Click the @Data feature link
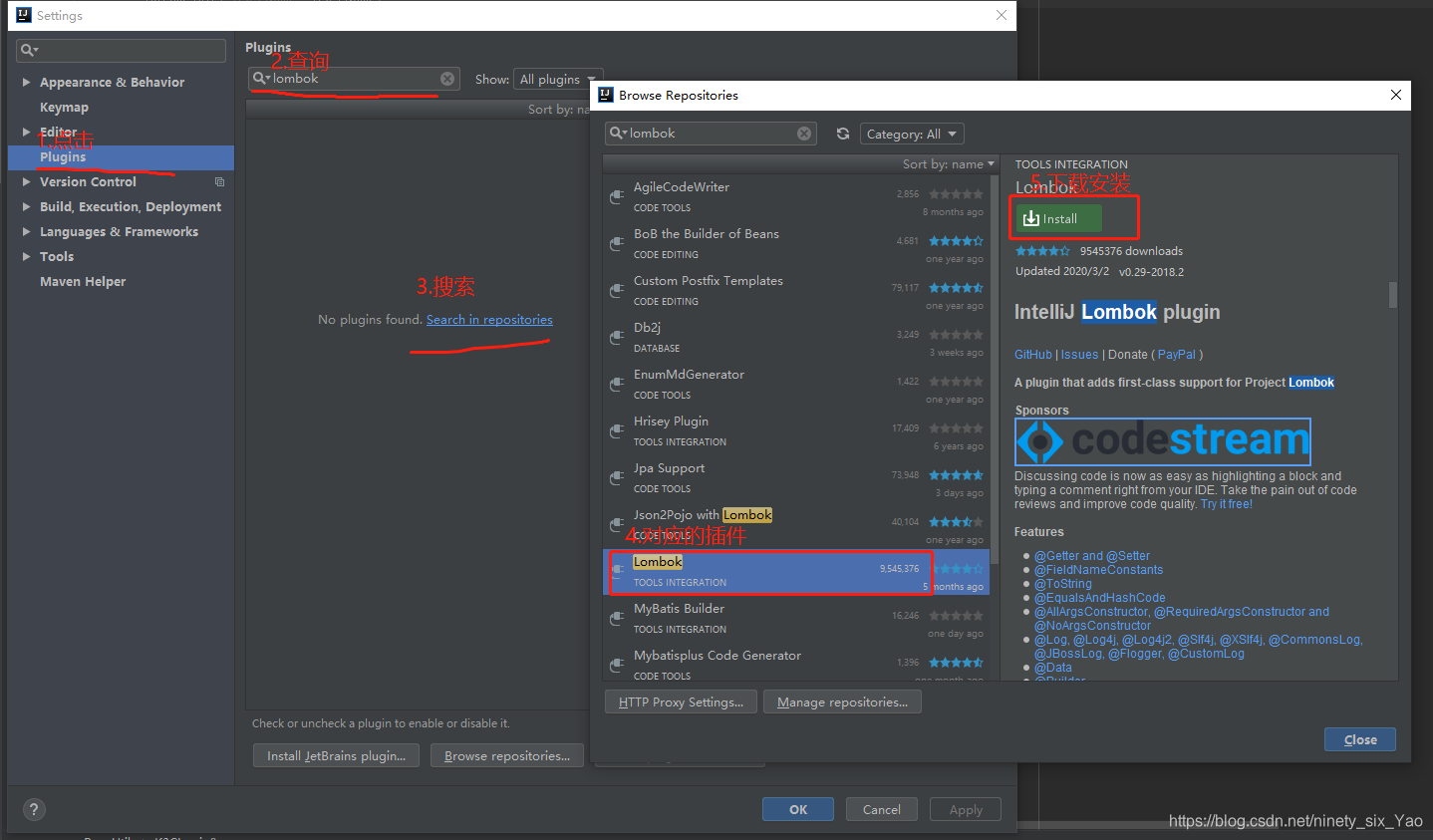This screenshot has width=1433, height=840. point(1053,668)
